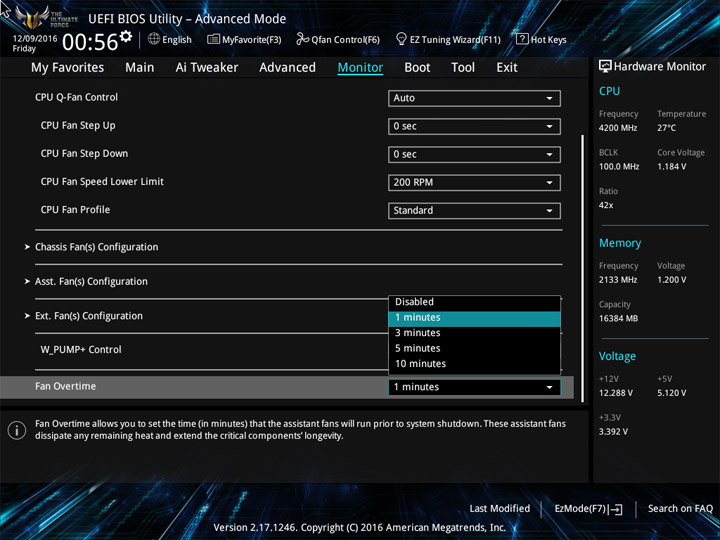
Task: Open the Ai Tweaker tab
Action: (207, 68)
